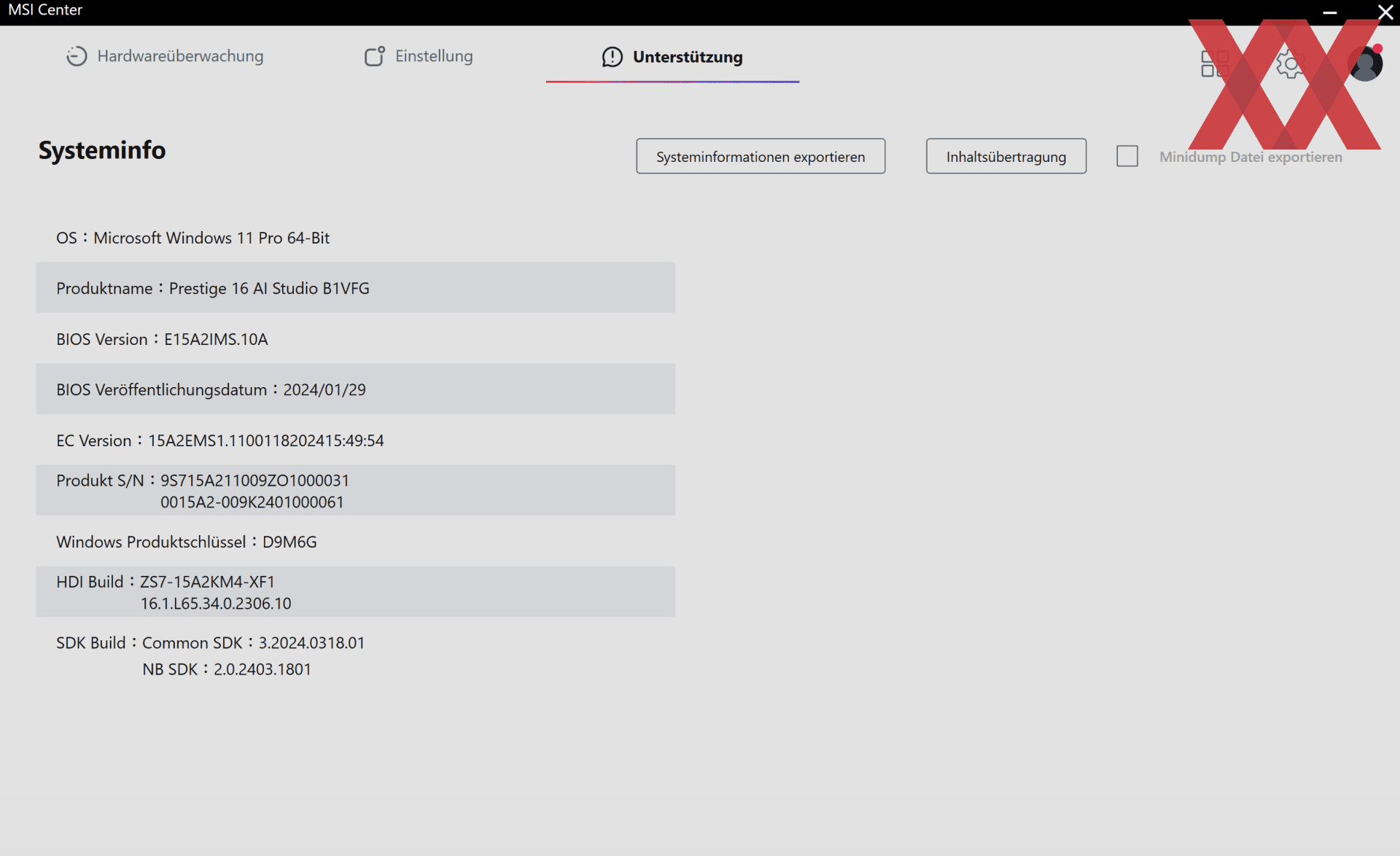Screen dimensions: 1400x856
Task: Minimize the MSI Center window
Action: [1330, 12]
